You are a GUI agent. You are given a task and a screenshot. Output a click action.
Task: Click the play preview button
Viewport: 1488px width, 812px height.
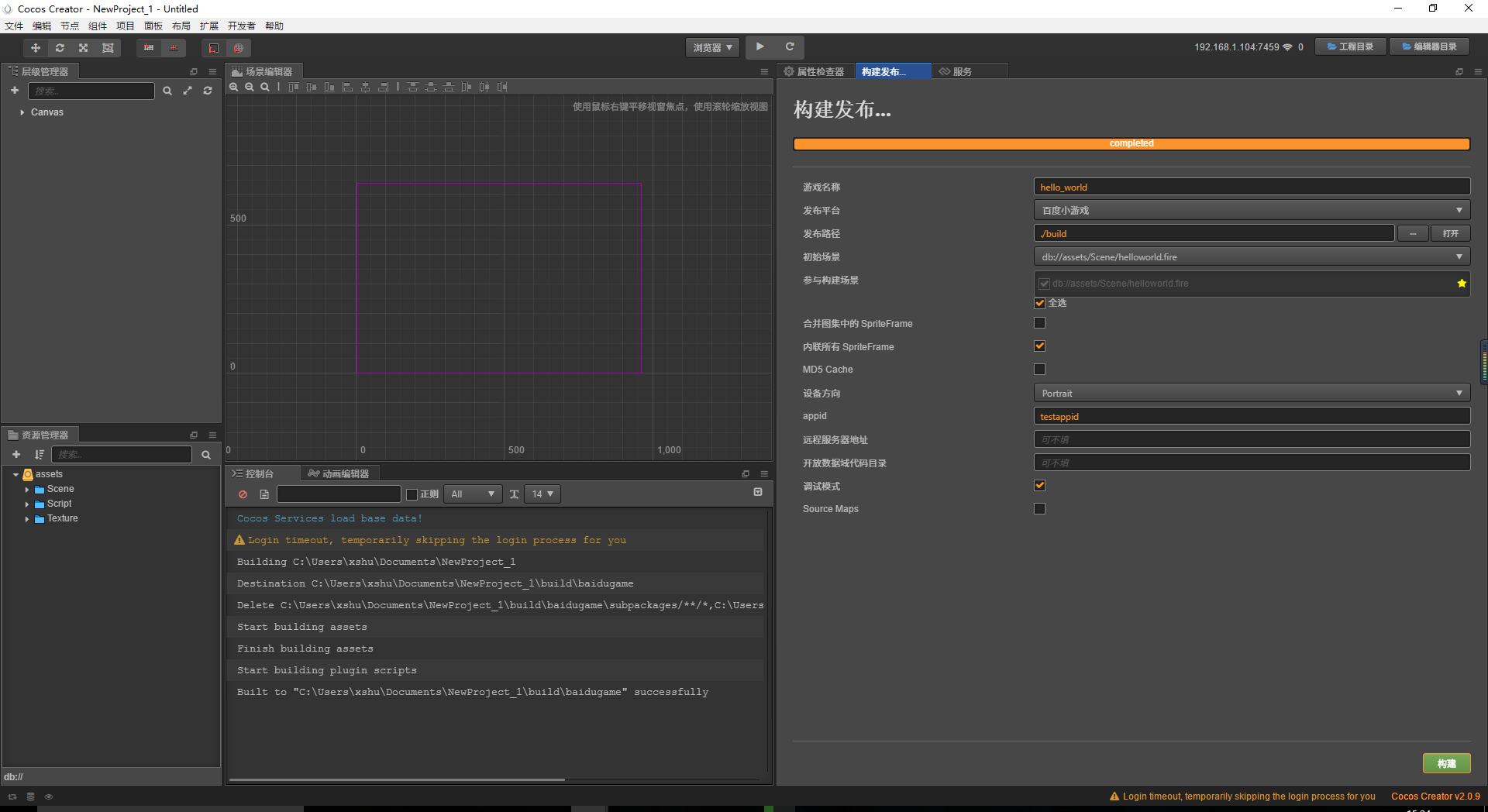point(760,47)
